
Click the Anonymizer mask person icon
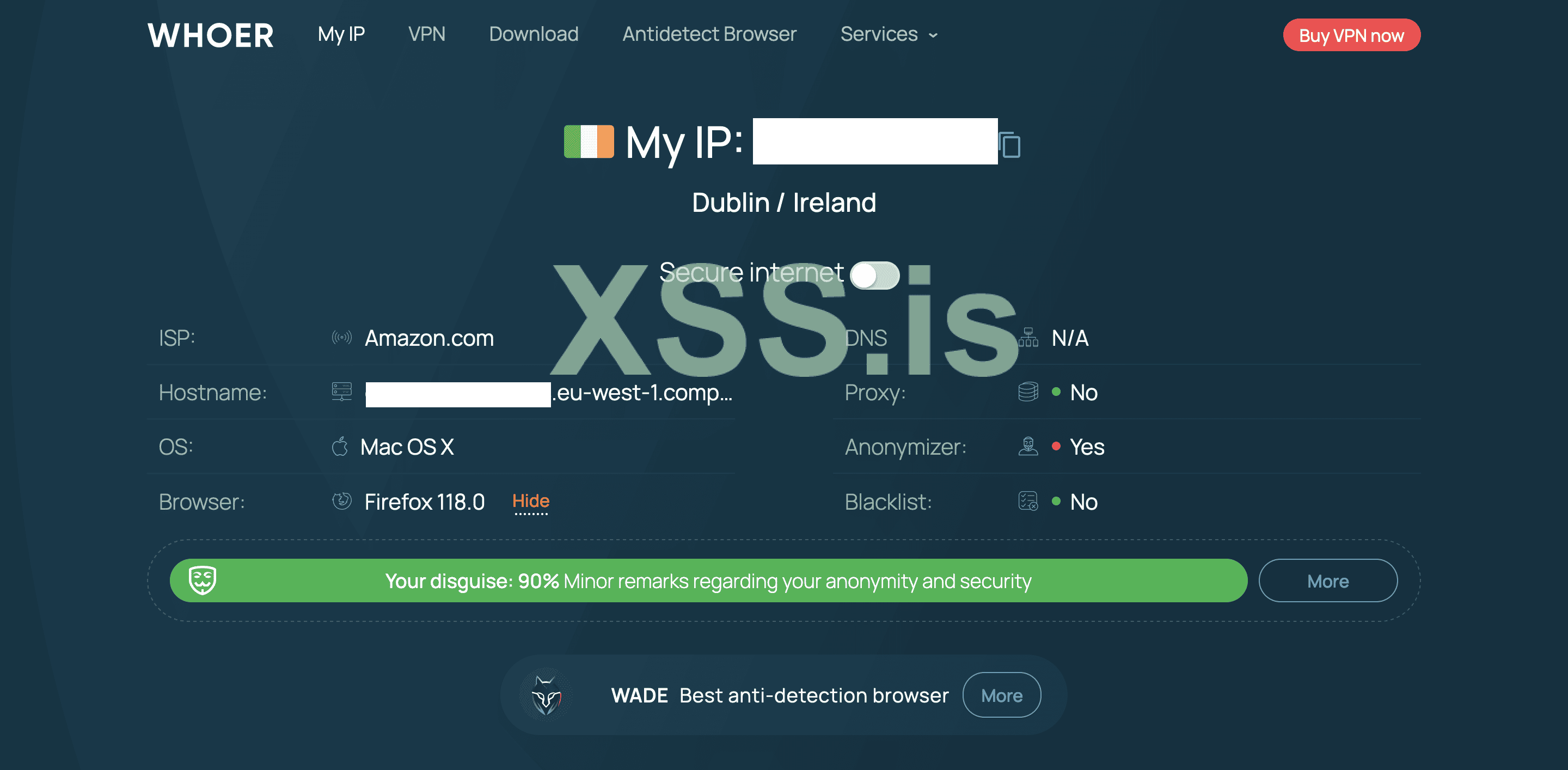click(1028, 446)
